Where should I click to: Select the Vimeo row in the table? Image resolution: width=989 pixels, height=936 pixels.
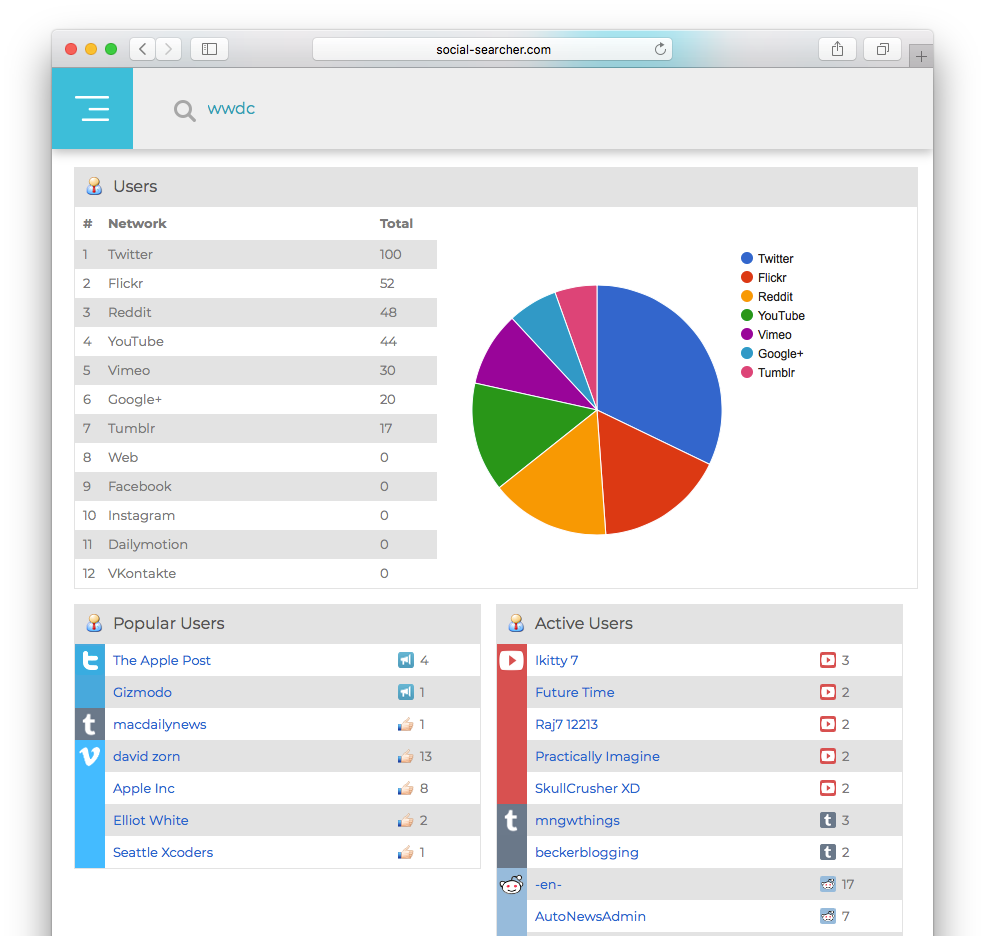pos(255,370)
